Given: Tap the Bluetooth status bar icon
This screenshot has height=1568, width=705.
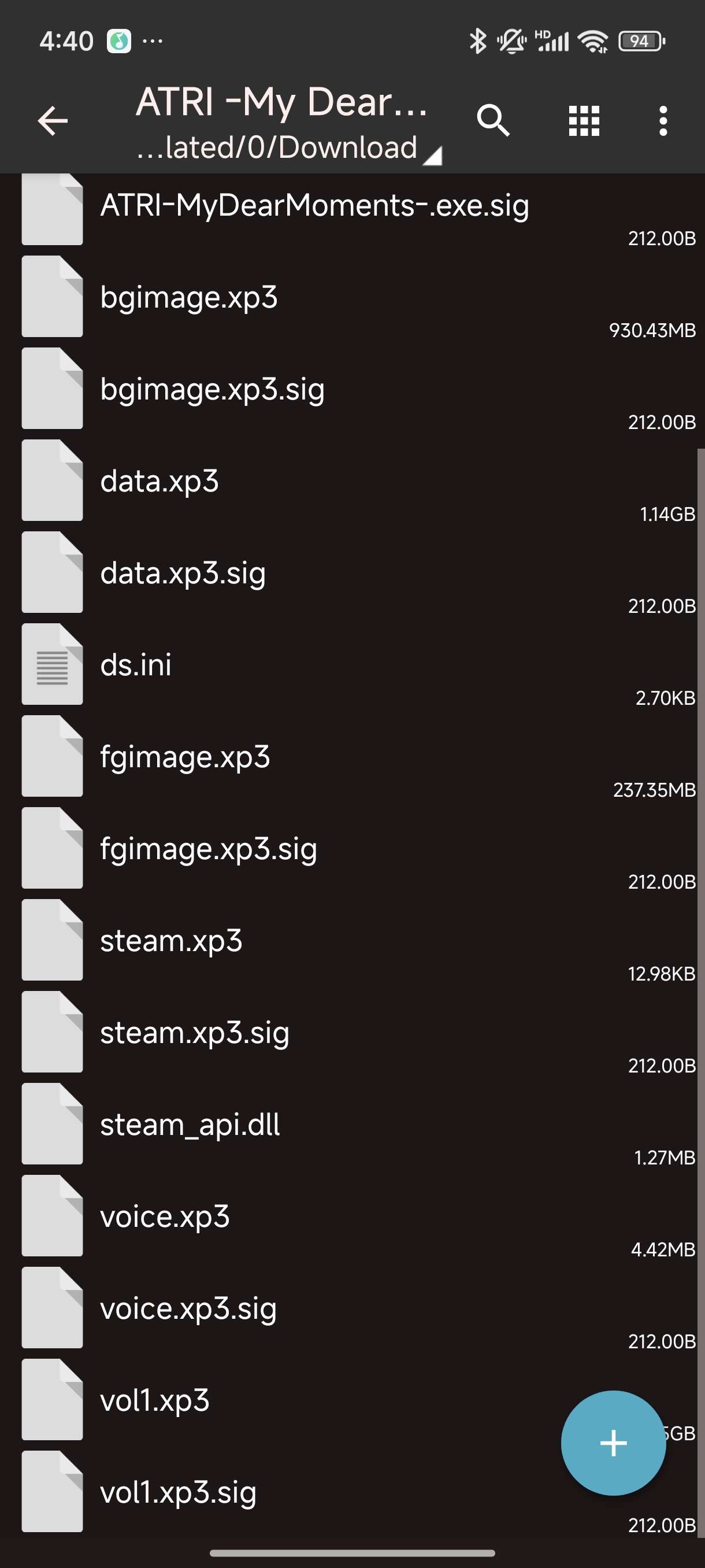Looking at the screenshot, I should [x=477, y=42].
